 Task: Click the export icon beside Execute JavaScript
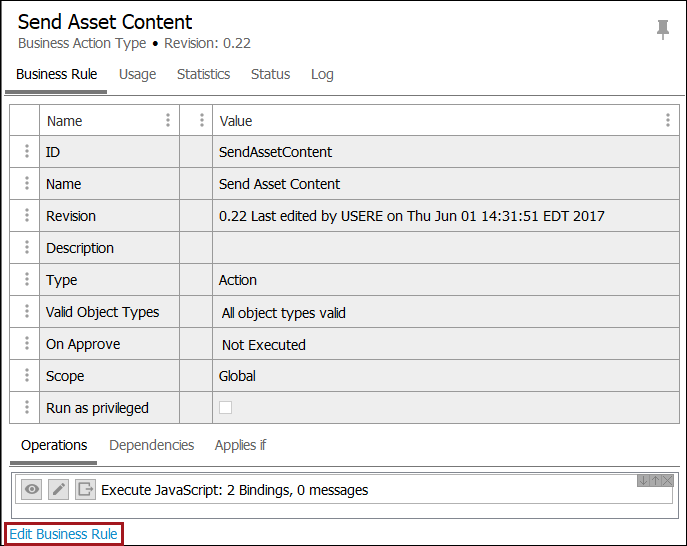click(85, 490)
